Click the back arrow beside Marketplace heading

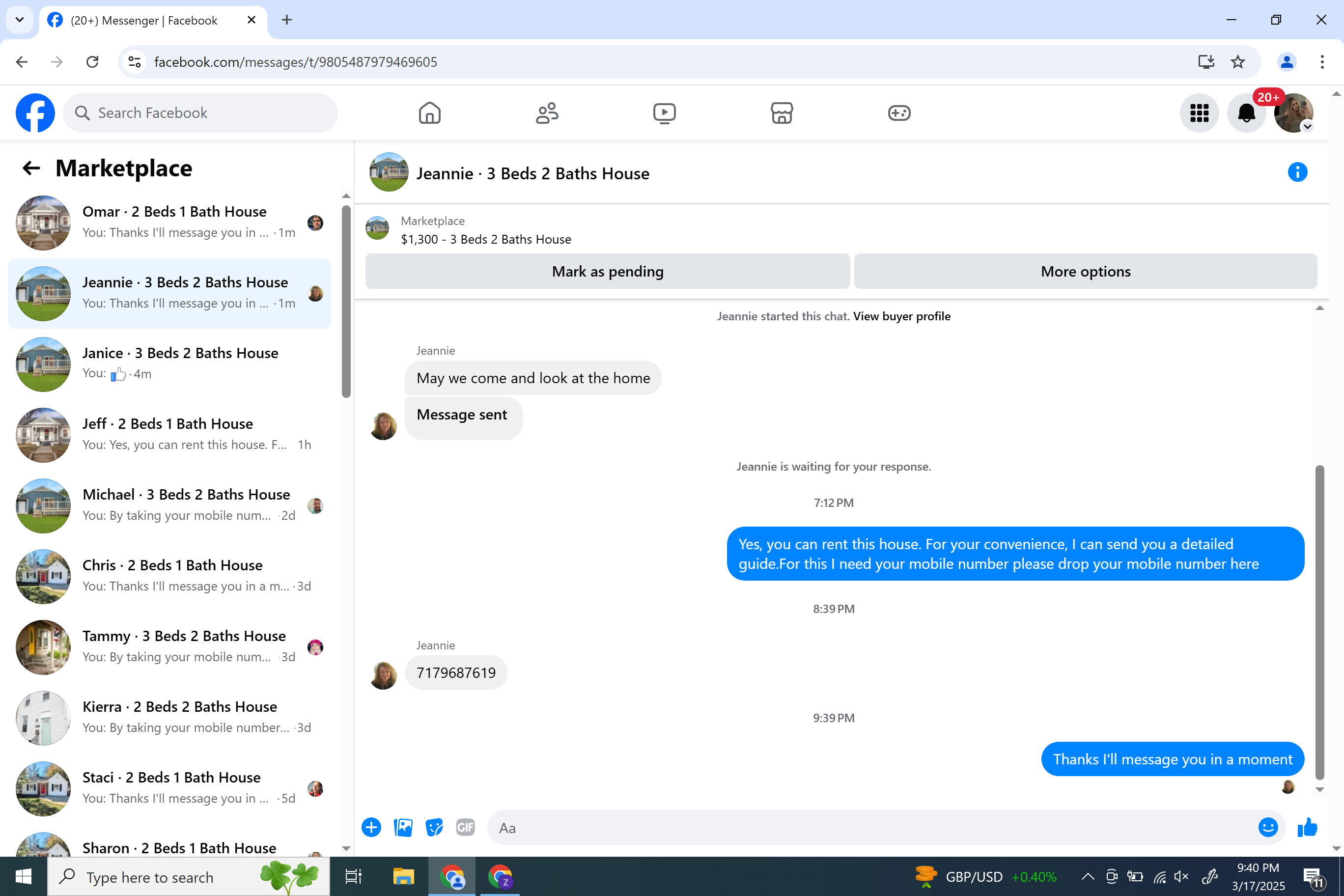[31, 168]
